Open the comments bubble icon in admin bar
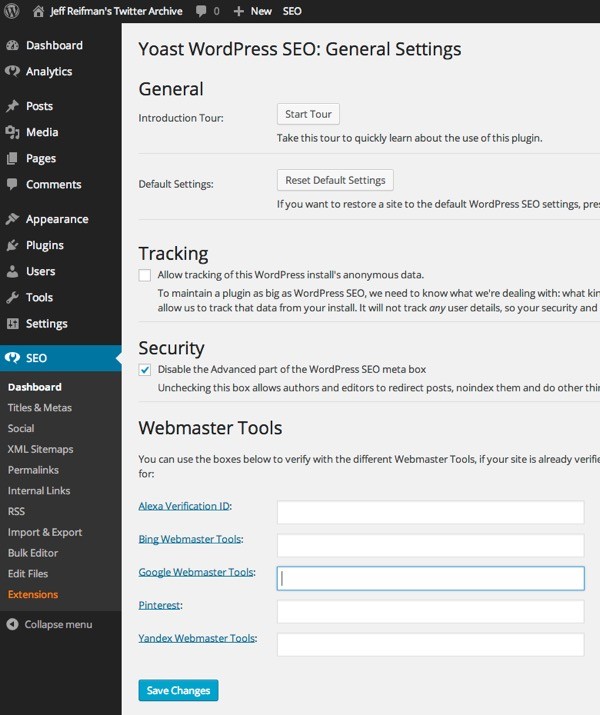The height and width of the screenshot is (715, 600). pyautogui.click(x=201, y=11)
